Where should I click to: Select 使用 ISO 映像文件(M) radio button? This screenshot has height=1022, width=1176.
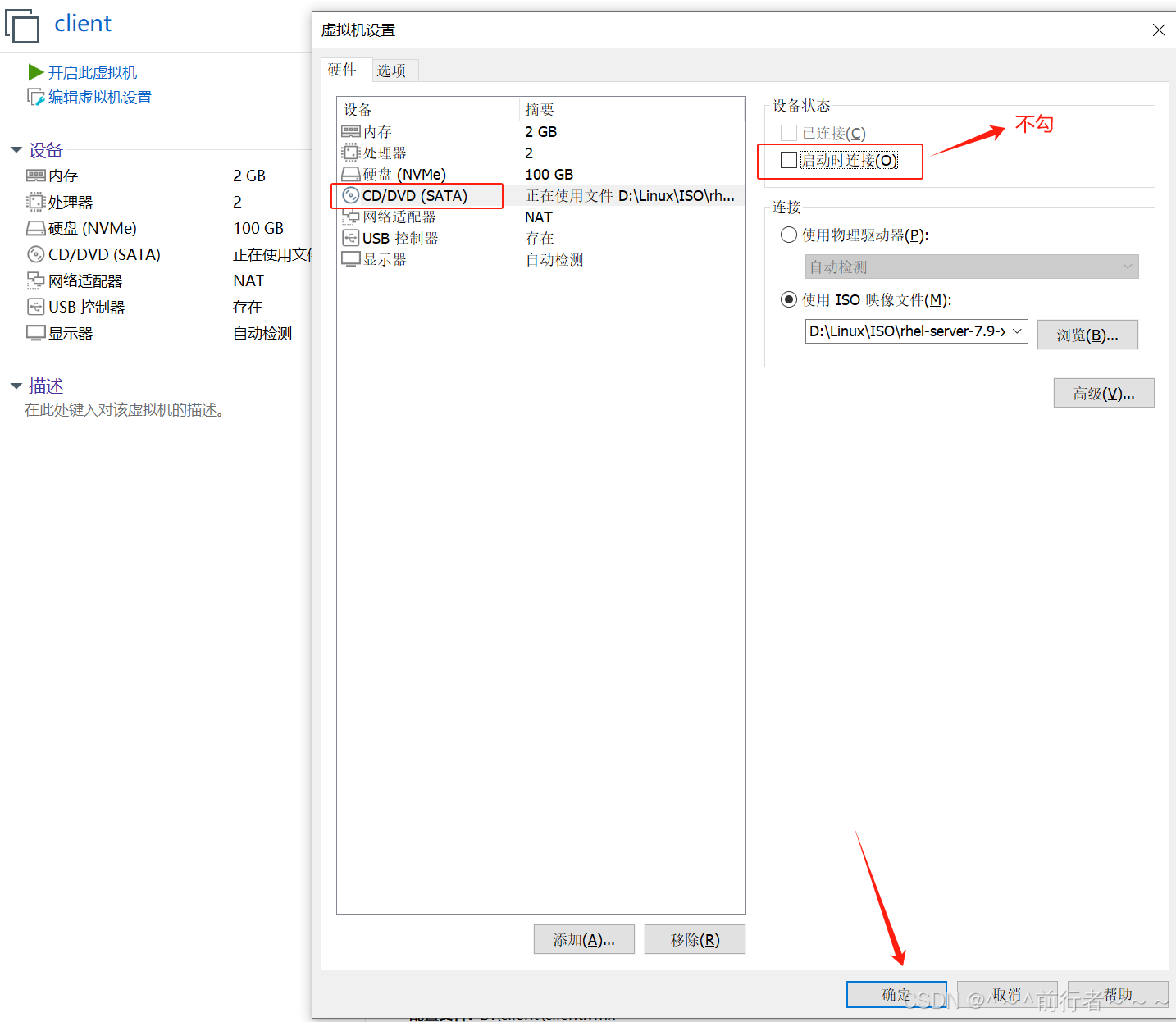(789, 299)
